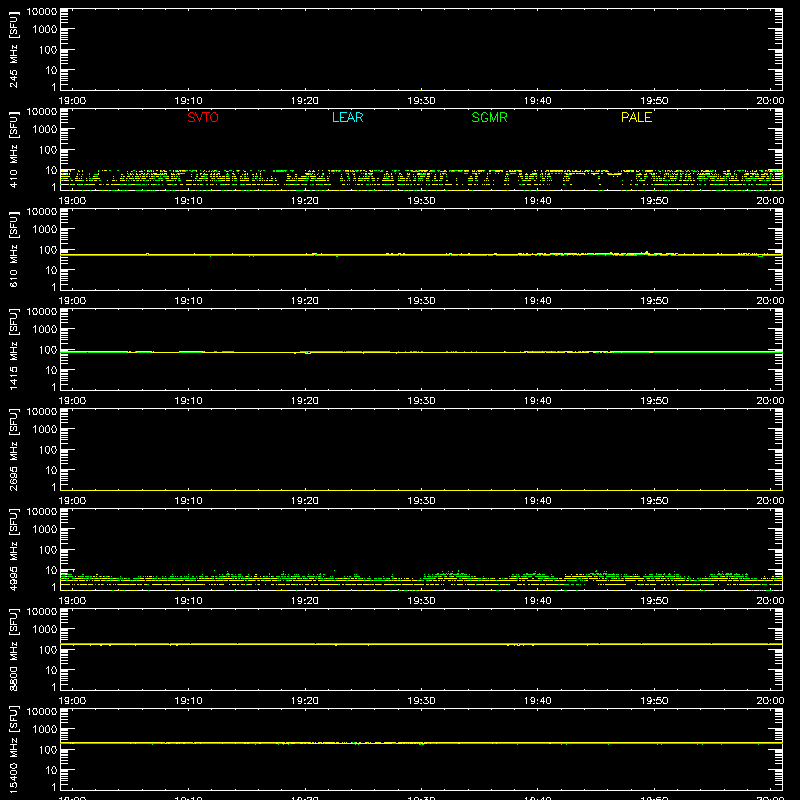Screen dimensions: 800x800
Task: Click 19:00 under the 245 MHz plot
Action: (x=72, y=101)
